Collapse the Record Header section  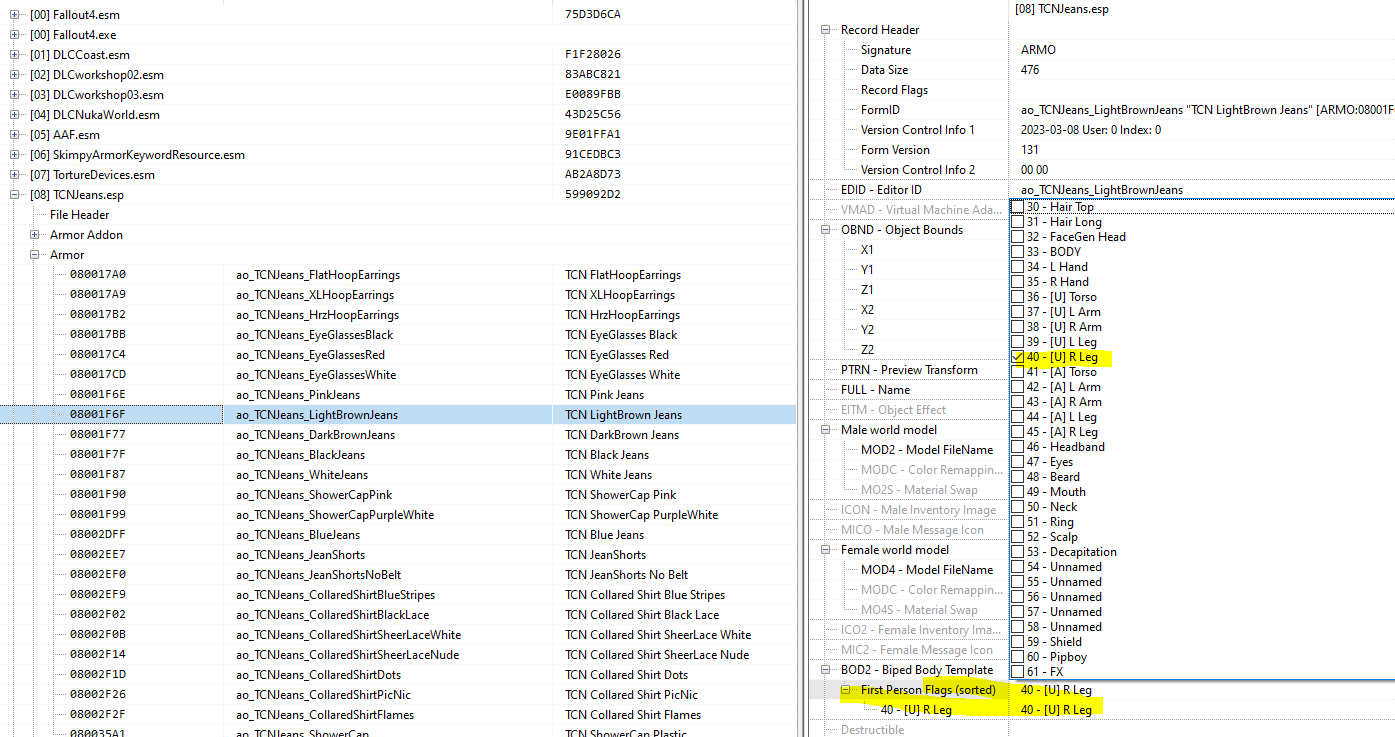826,30
